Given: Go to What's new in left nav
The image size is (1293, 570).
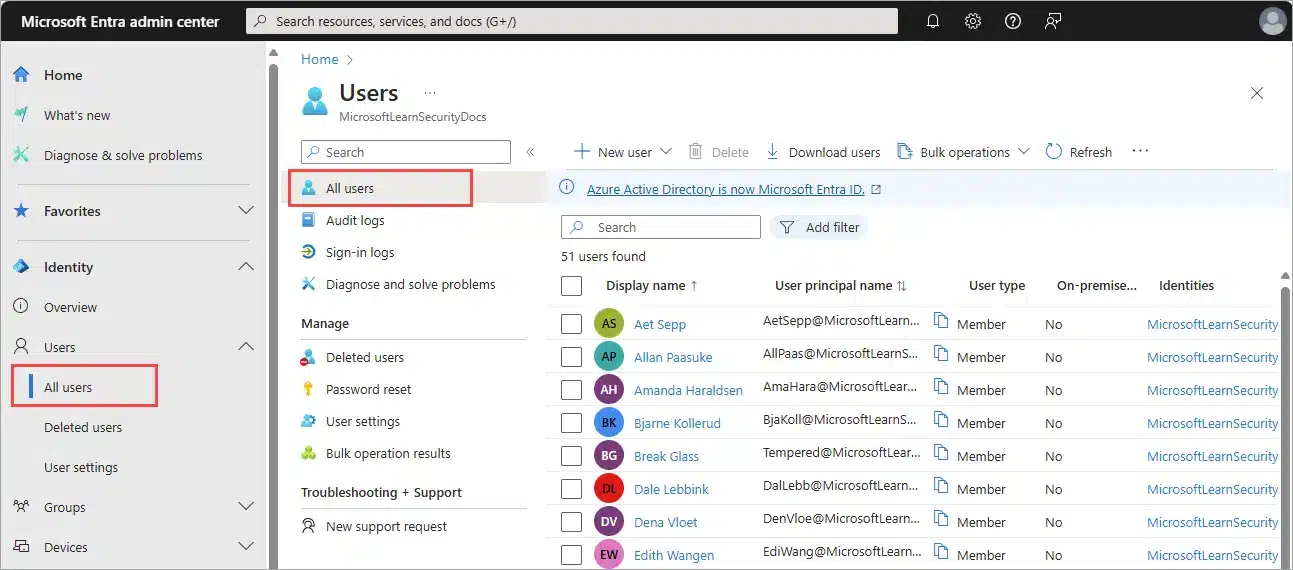Looking at the screenshot, I should [77, 115].
